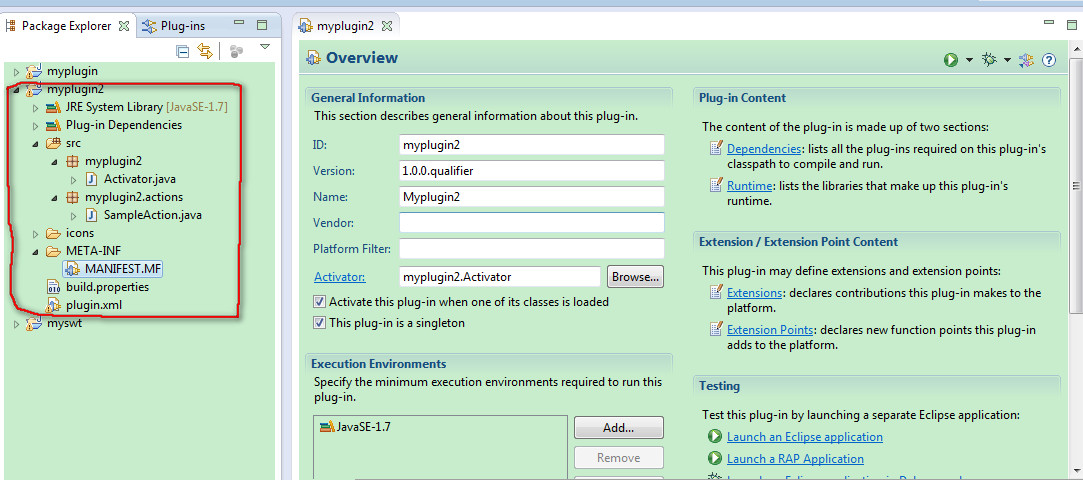Toggle Link with Editor icon

204,51
